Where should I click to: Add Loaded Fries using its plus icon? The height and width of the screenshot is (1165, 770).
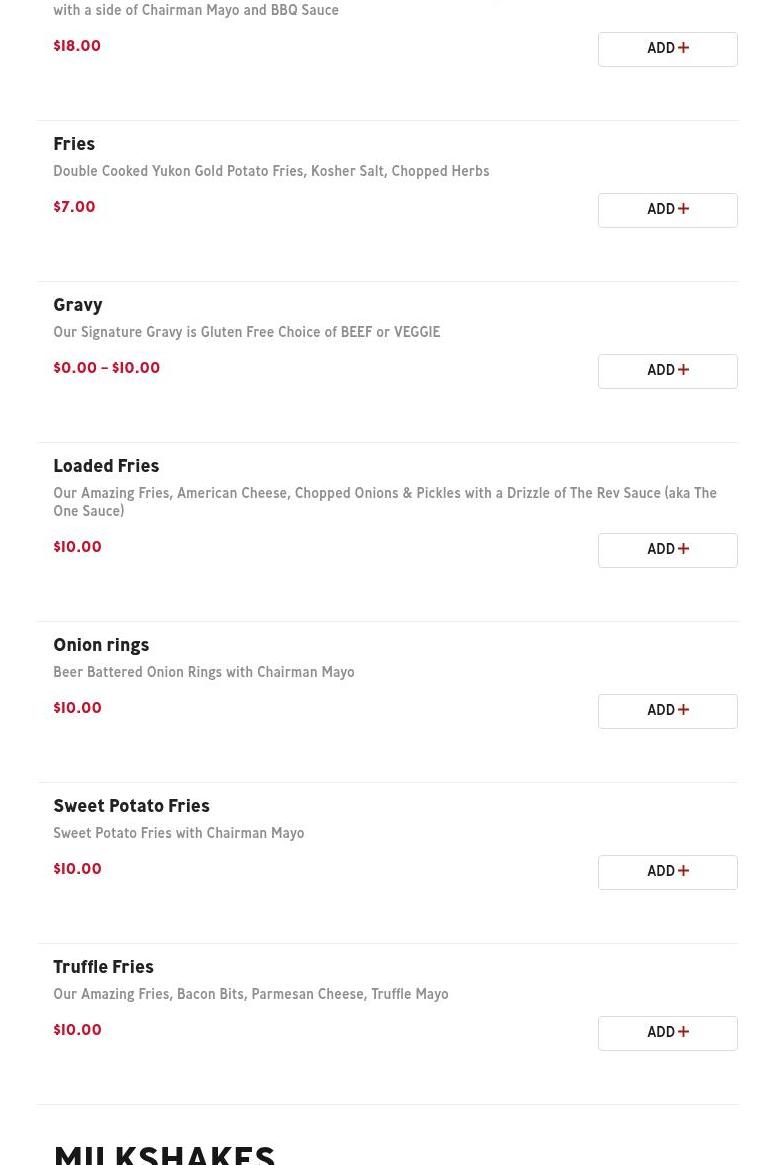click(x=683, y=549)
